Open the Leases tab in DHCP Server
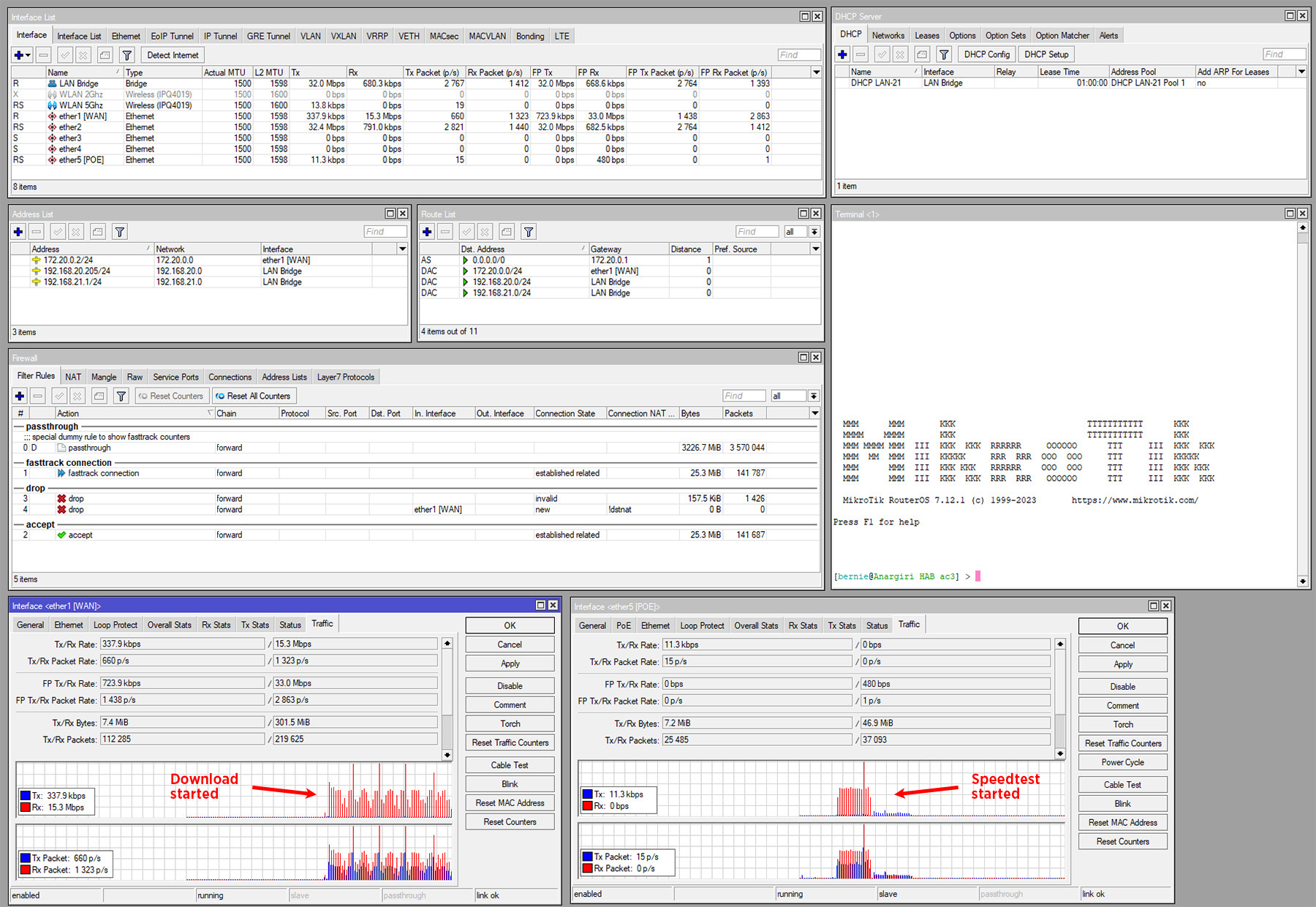Image resolution: width=1316 pixels, height=907 pixels. coord(926,35)
